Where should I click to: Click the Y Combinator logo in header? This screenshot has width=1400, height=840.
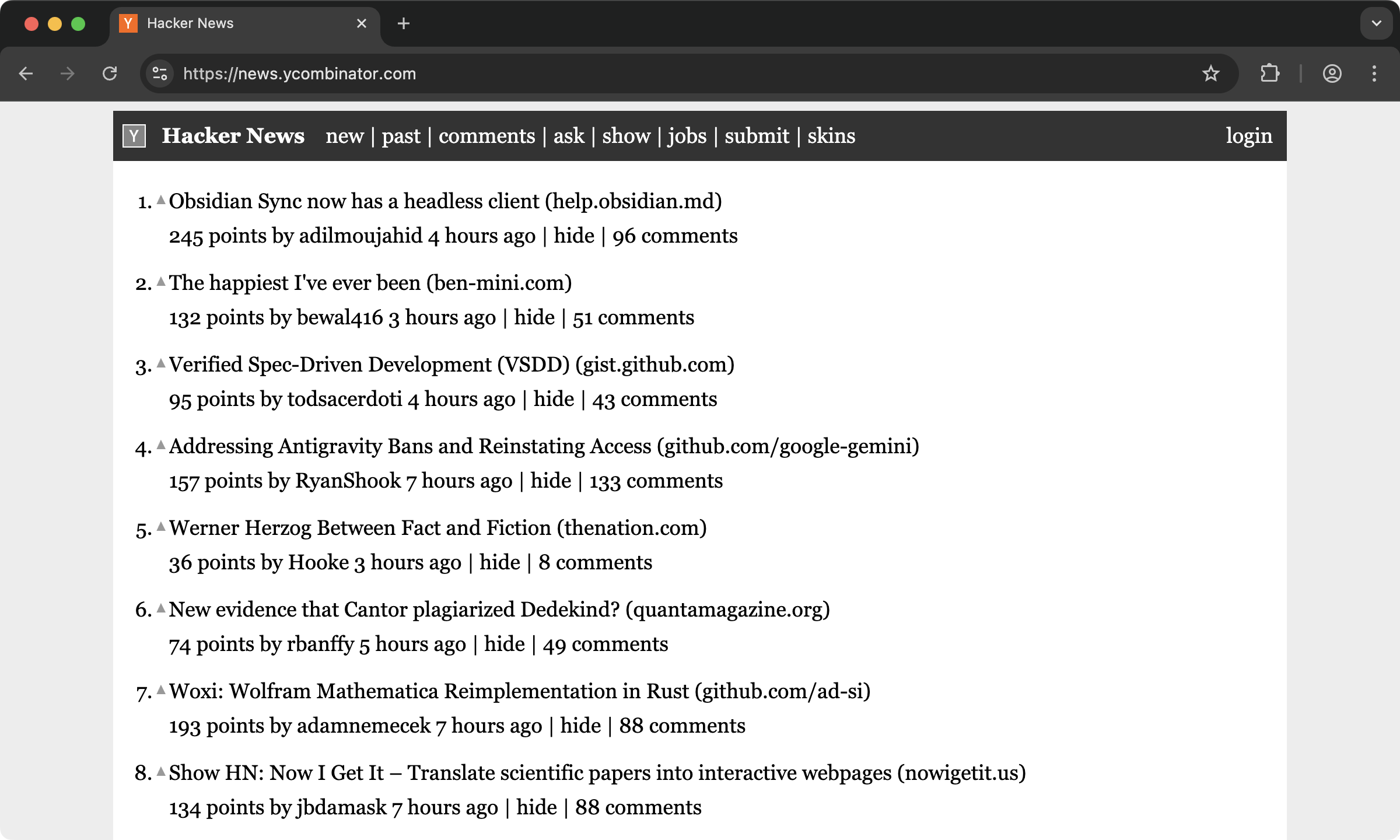click(x=134, y=136)
